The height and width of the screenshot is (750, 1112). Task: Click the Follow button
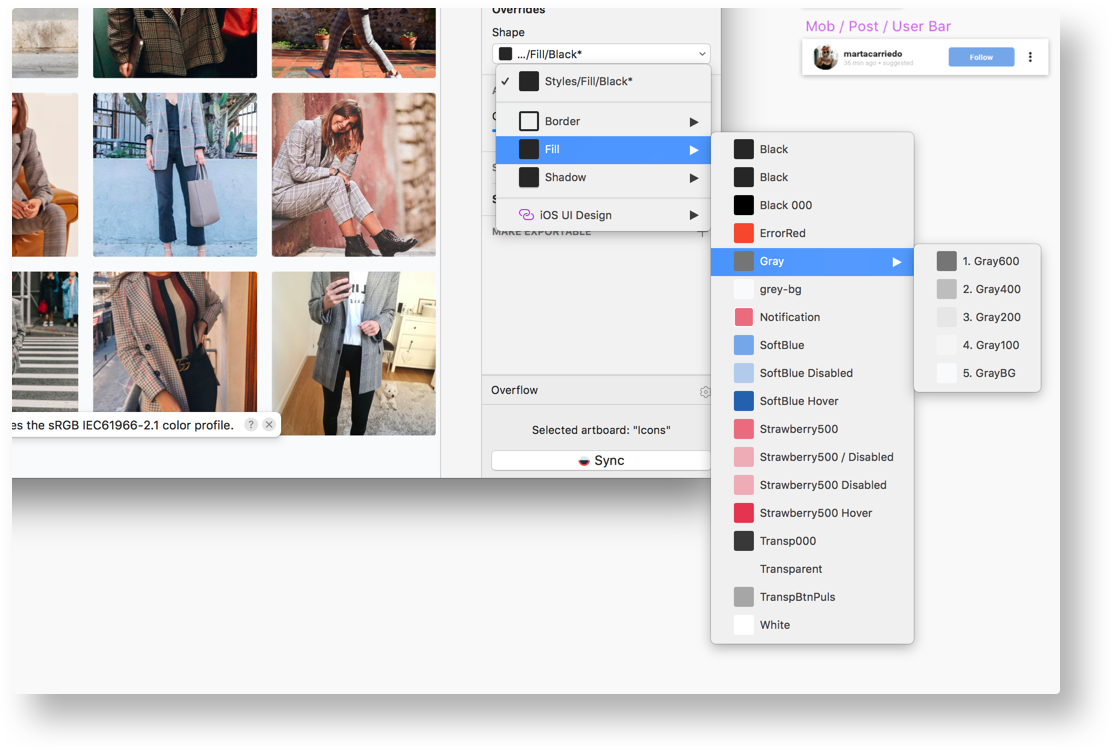981,57
